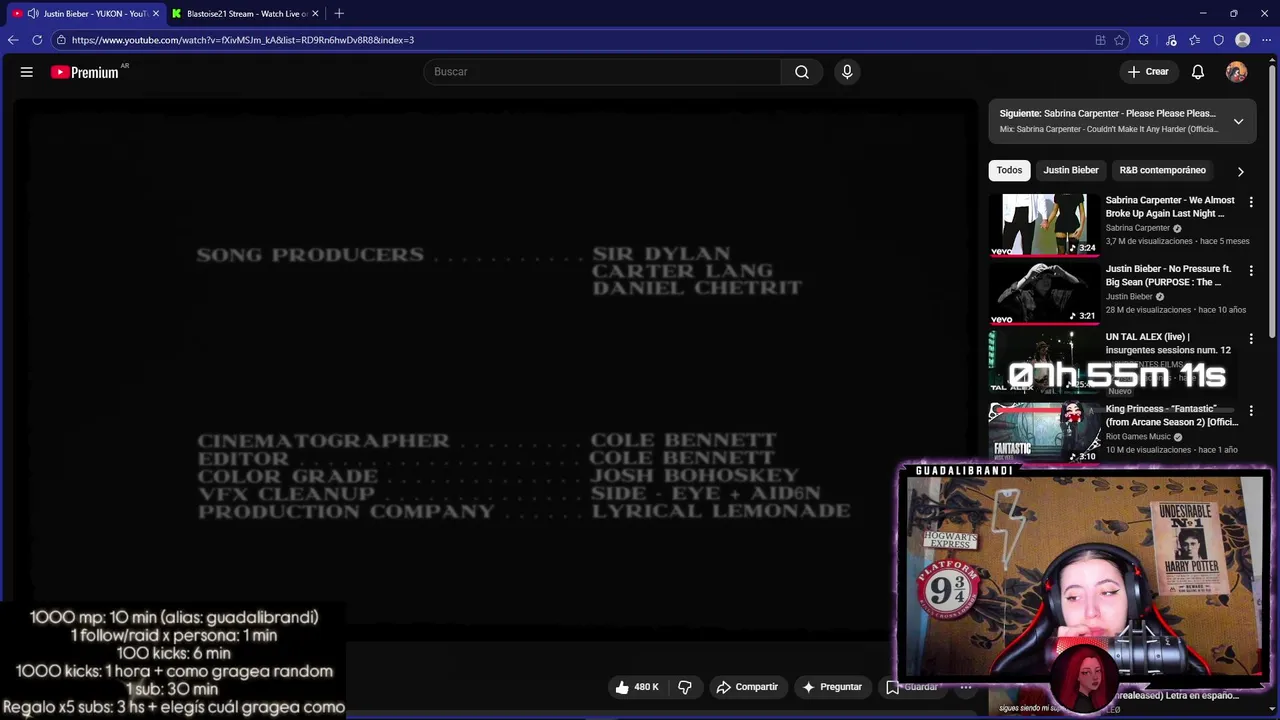Screen dimensions: 1280x720
Task: Expand the Siguiente playlist queue panel
Action: click(x=1238, y=121)
